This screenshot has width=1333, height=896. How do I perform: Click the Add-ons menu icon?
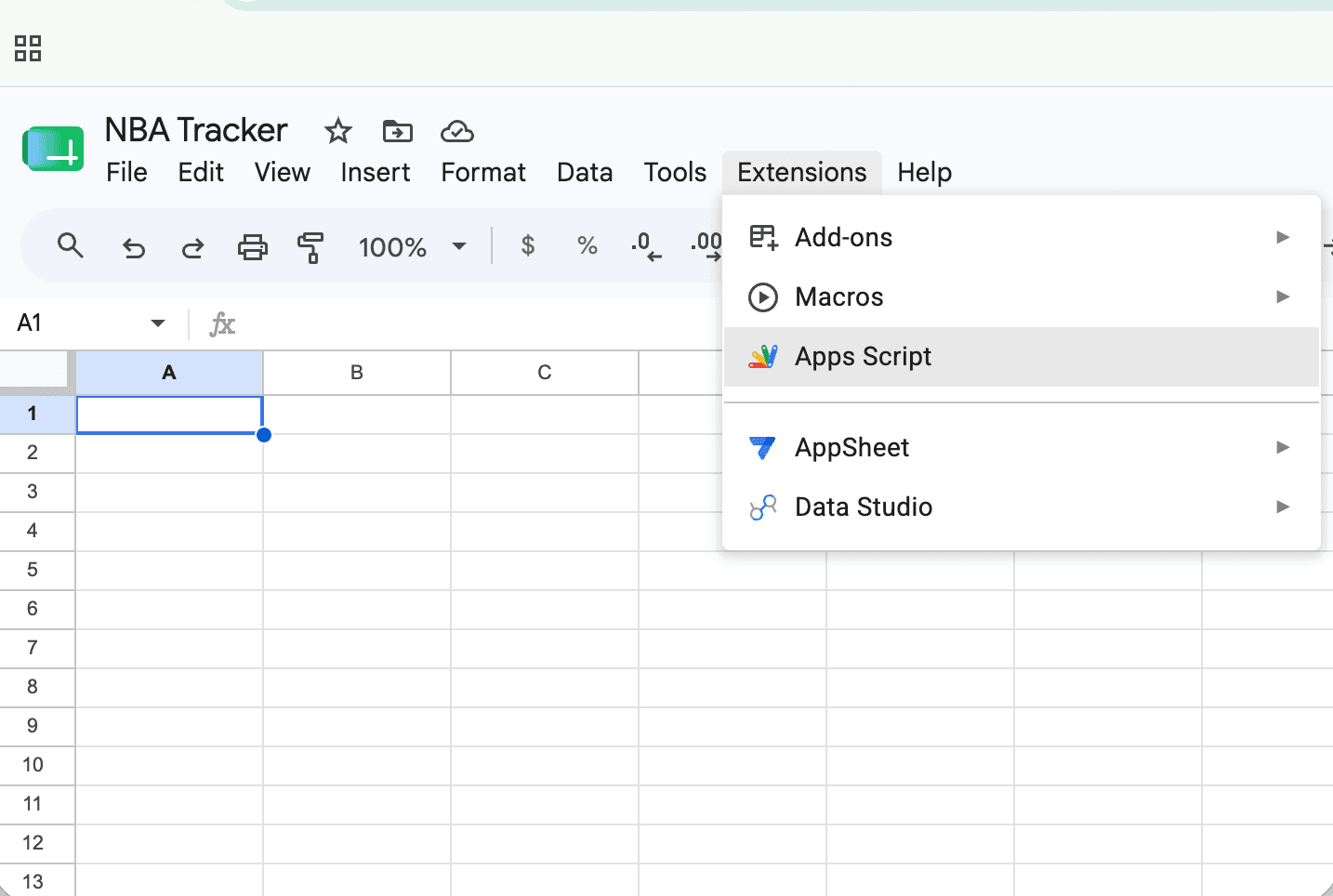(763, 238)
